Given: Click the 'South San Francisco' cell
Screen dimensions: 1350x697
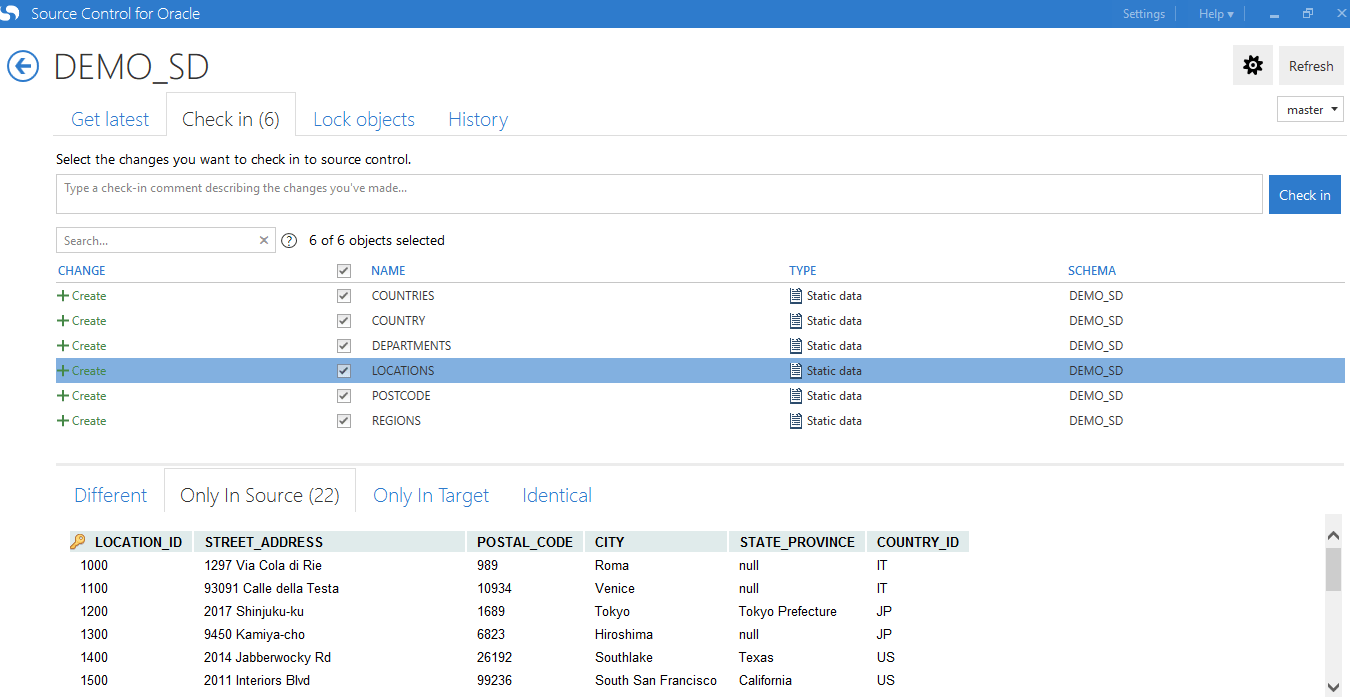Looking at the screenshot, I should tap(656, 681).
